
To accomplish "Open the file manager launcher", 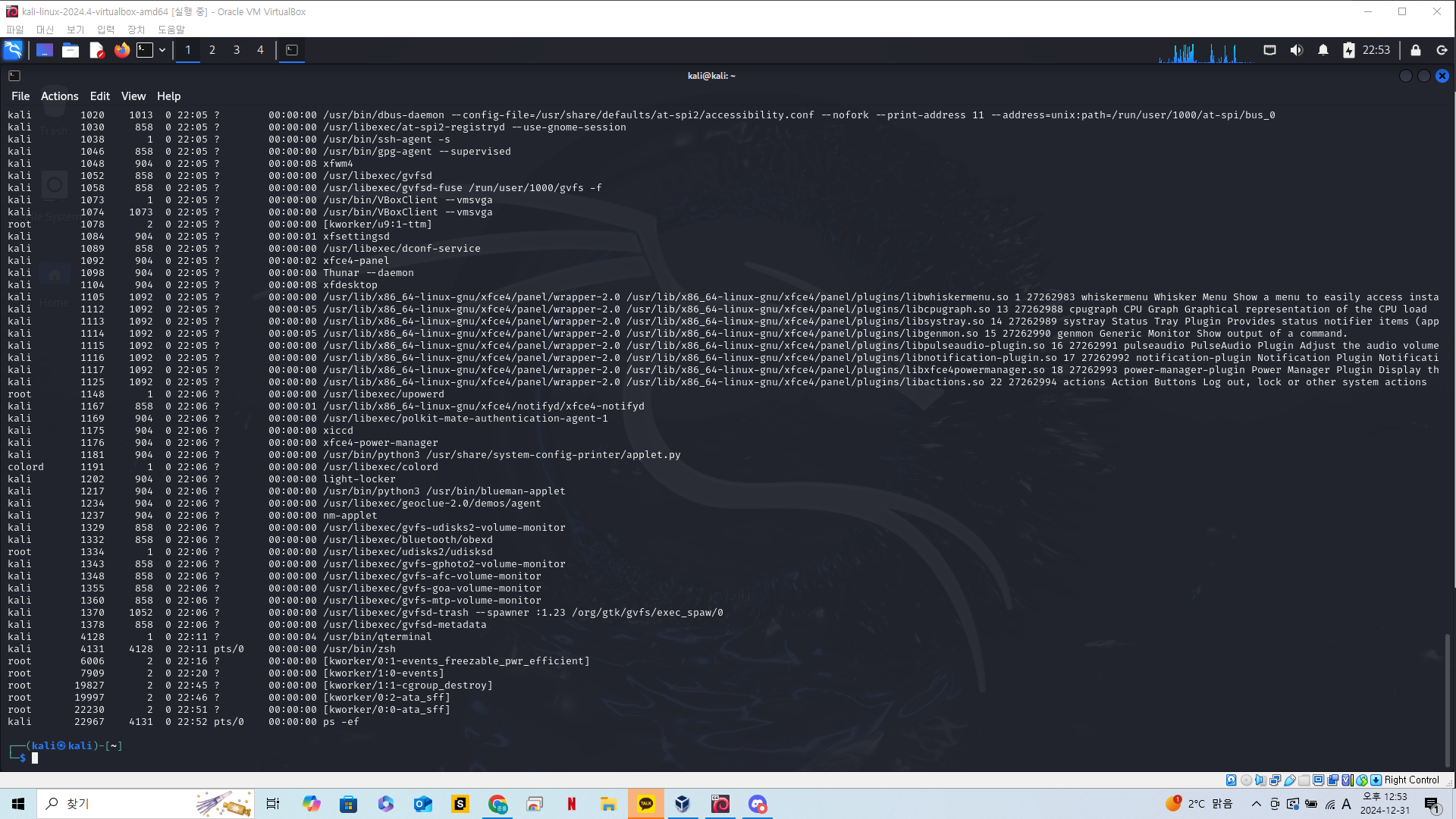I will pyautogui.click(x=71, y=50).
